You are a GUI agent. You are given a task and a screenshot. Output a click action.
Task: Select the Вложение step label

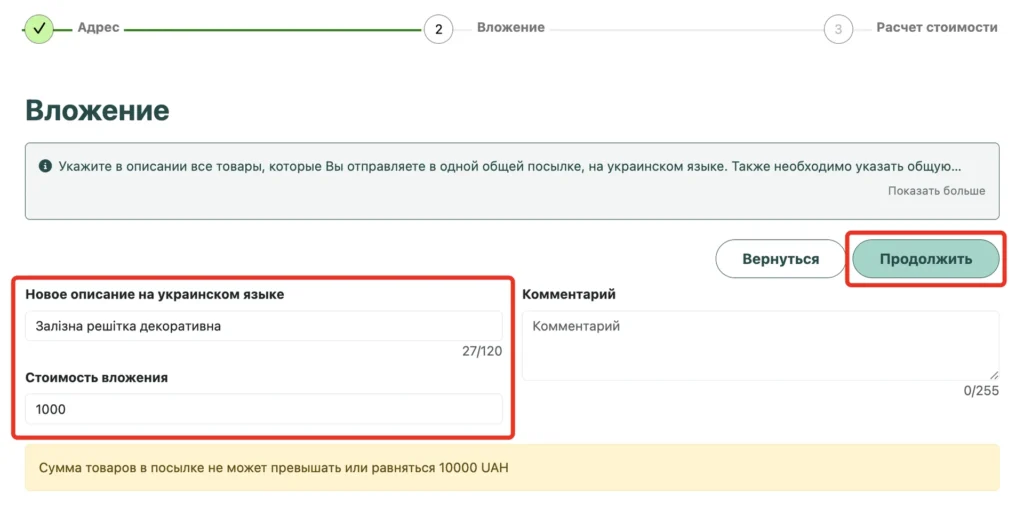pos(511,27)
